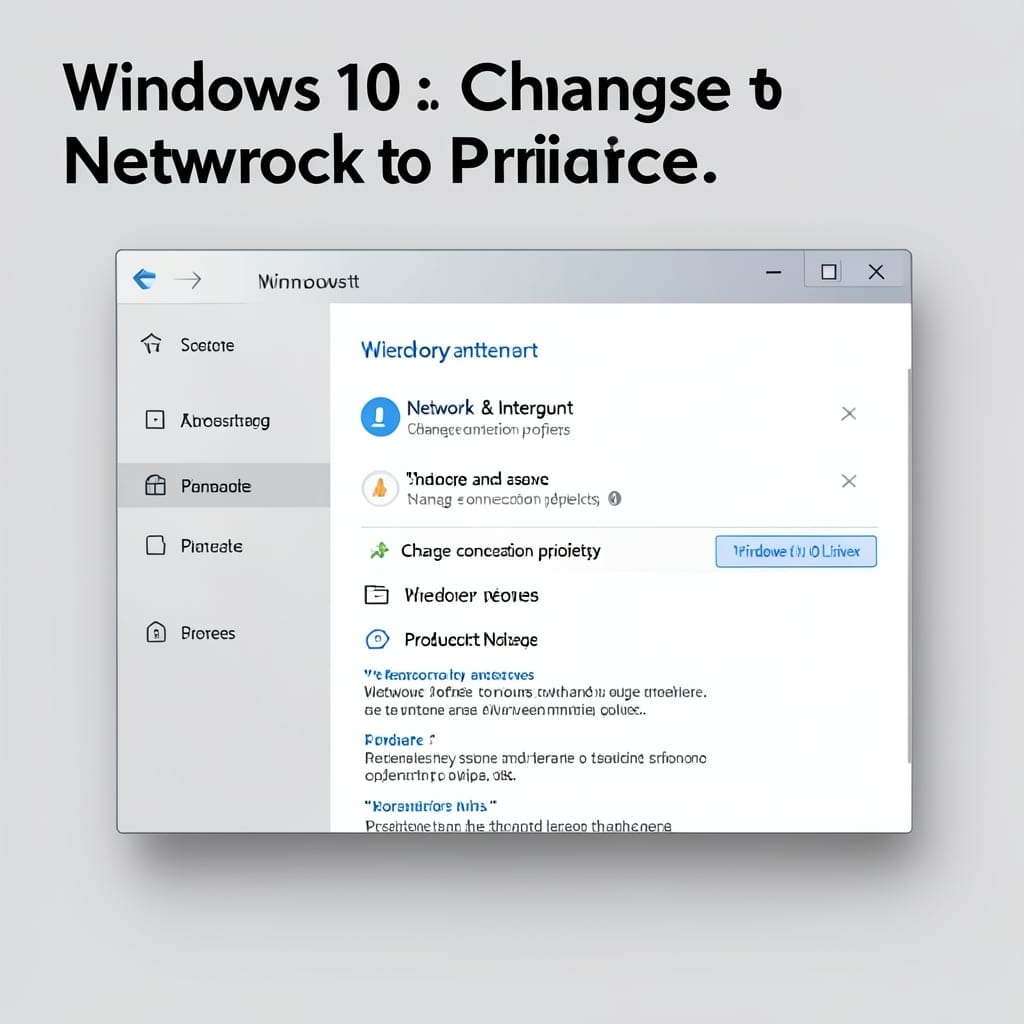The width and height of the screenshot is (1024, 1024).
Task: Dismiss the Network & Intergunt row
Action: tap(848, 413)
